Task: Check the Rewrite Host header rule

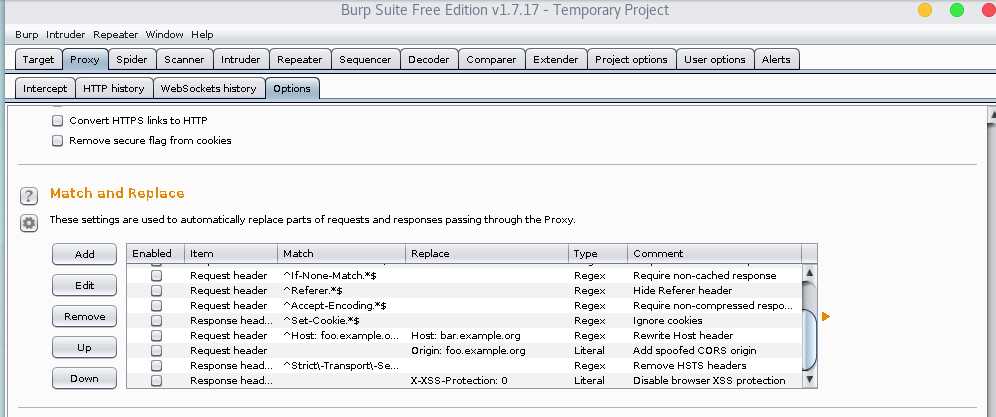Action: (x=156, y=335)
